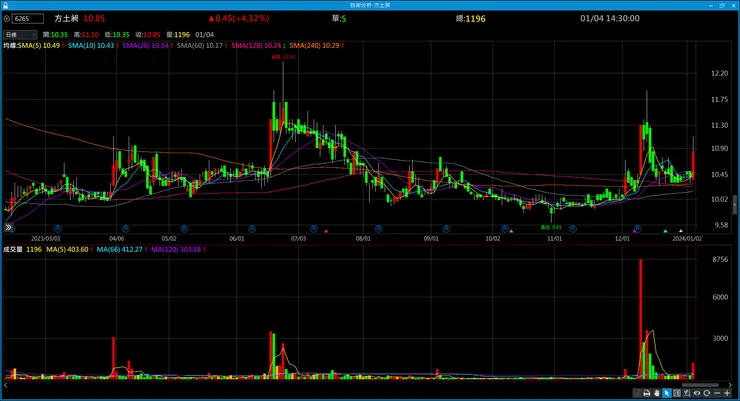Click the scroll-right arrow at bottom right
The height and width of the screenshot is (401, 740).
pos(730,385)
